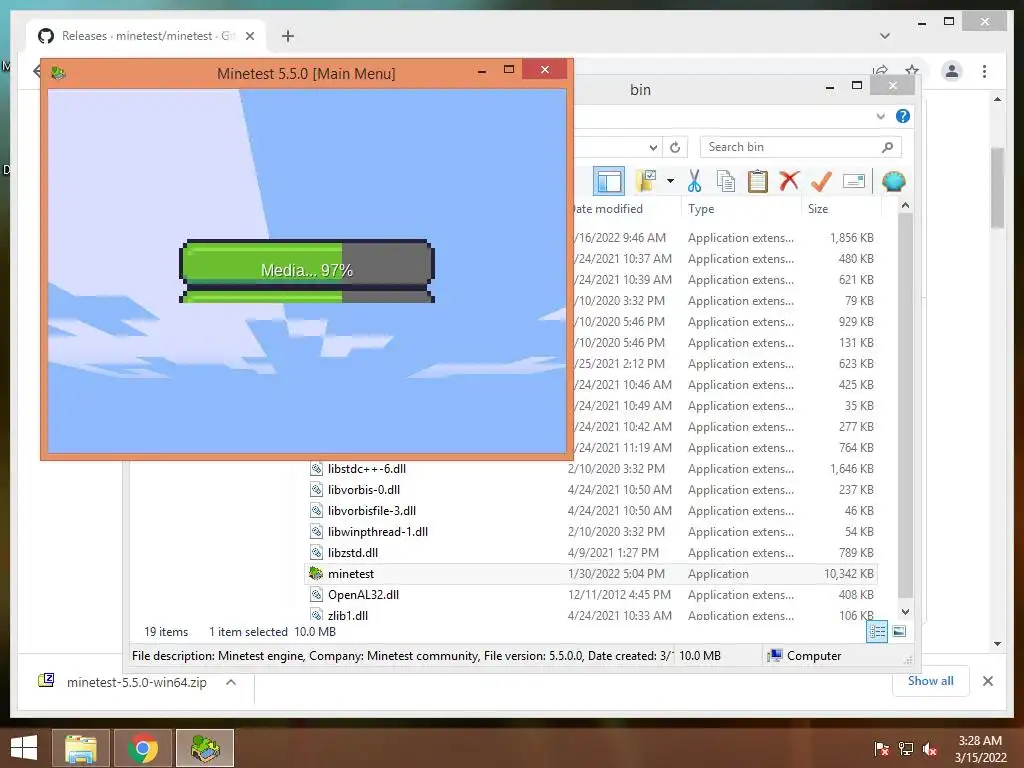This screenshot has width=1024, height=768.
Task: Open the Chrome three-dot menu
Action: click(984, 71)
